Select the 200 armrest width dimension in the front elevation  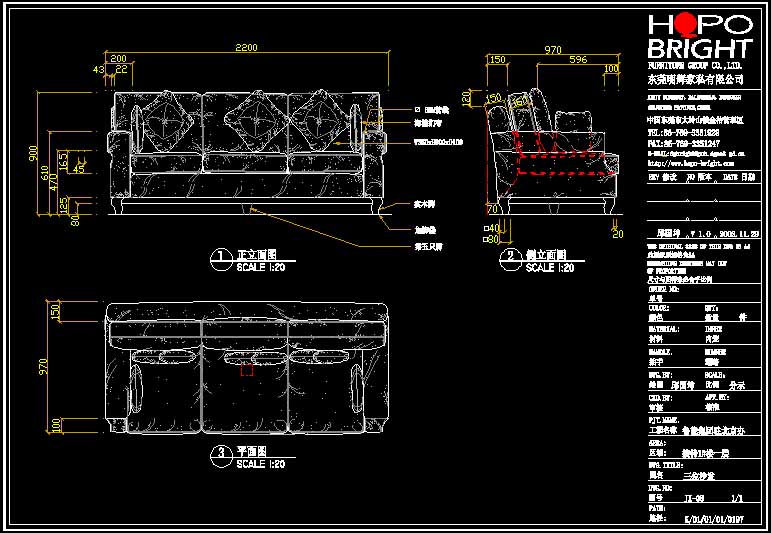click(x=118, y=59)
